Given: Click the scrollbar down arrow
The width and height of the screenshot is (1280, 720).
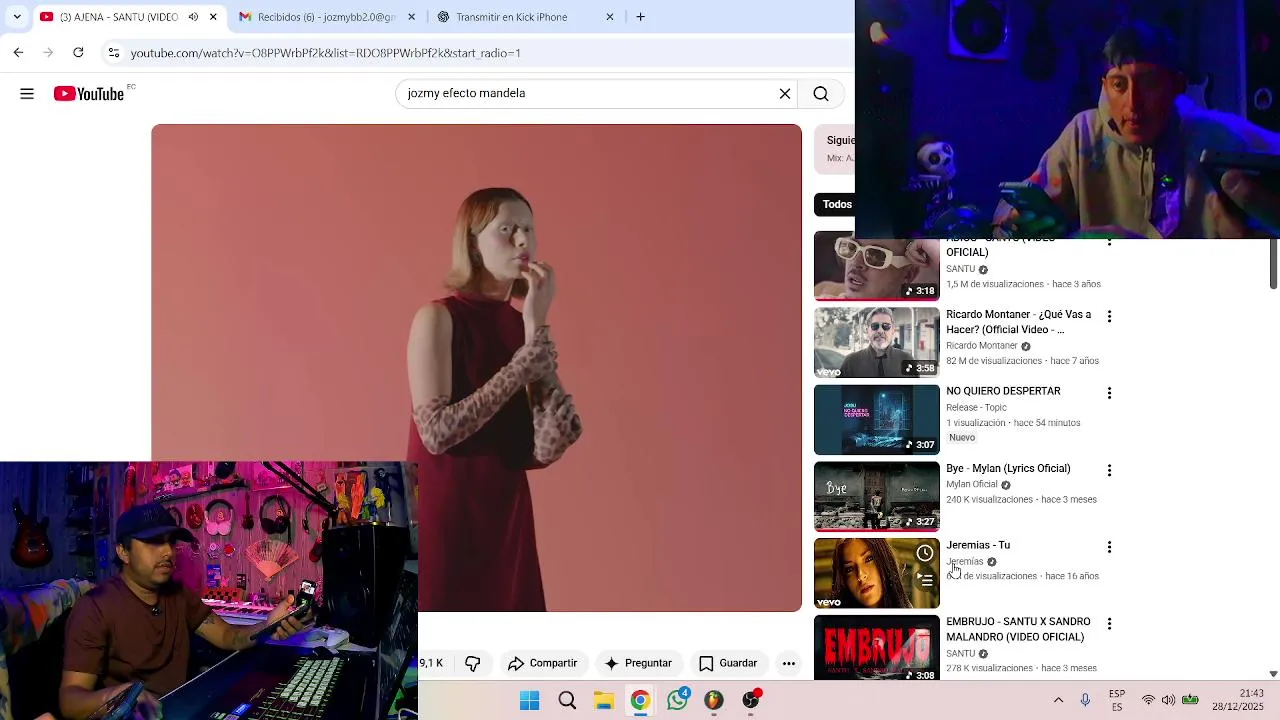Looking at the screenshot, I should pos(1273,674).
